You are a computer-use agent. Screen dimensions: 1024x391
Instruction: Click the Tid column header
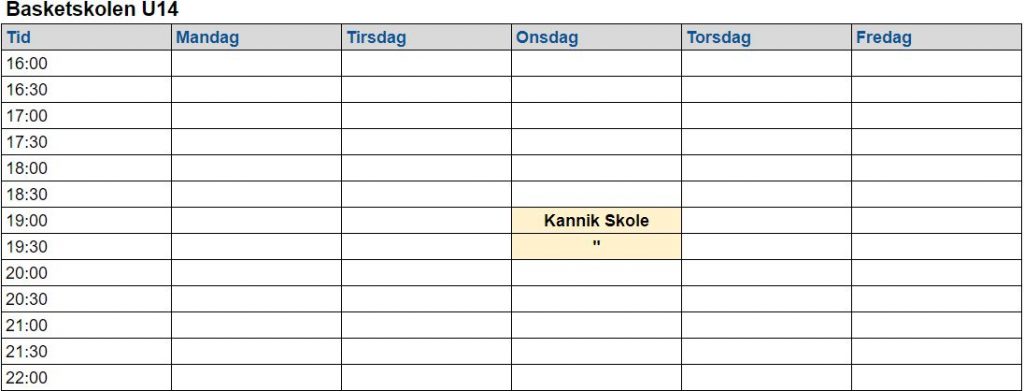86,37
